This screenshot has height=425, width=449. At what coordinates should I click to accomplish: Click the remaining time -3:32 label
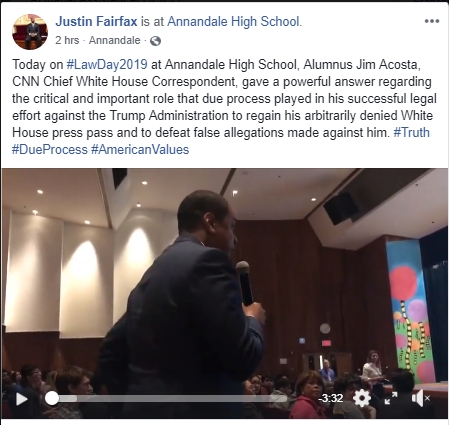click(330, 398)
